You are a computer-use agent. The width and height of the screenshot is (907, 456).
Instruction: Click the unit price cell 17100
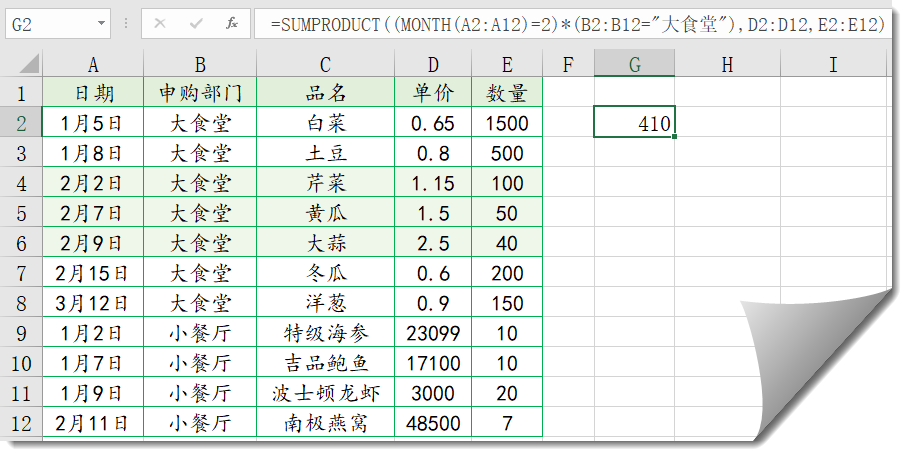pos(433,363)
